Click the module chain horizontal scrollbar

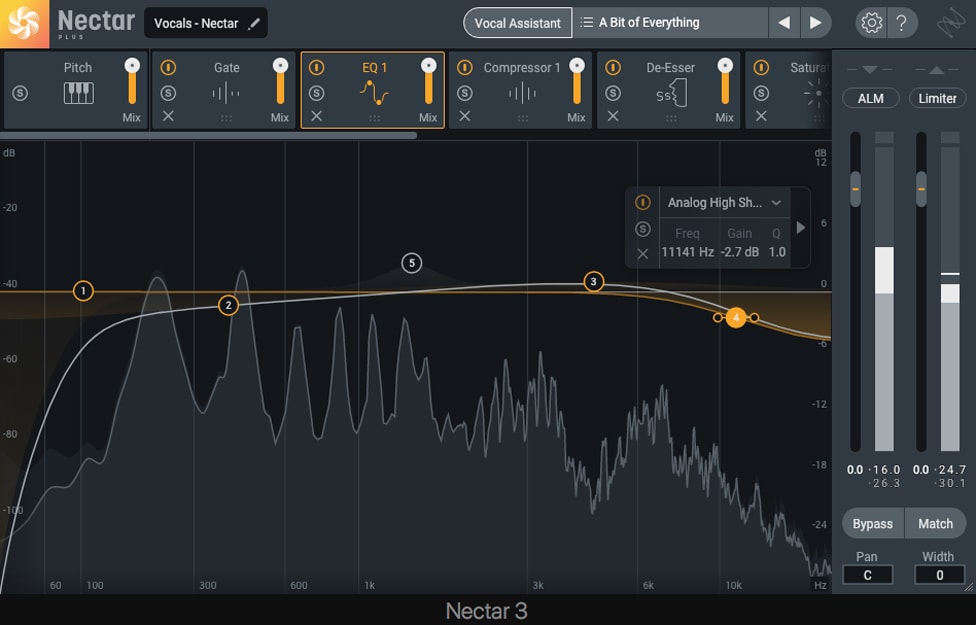[209, 135]
